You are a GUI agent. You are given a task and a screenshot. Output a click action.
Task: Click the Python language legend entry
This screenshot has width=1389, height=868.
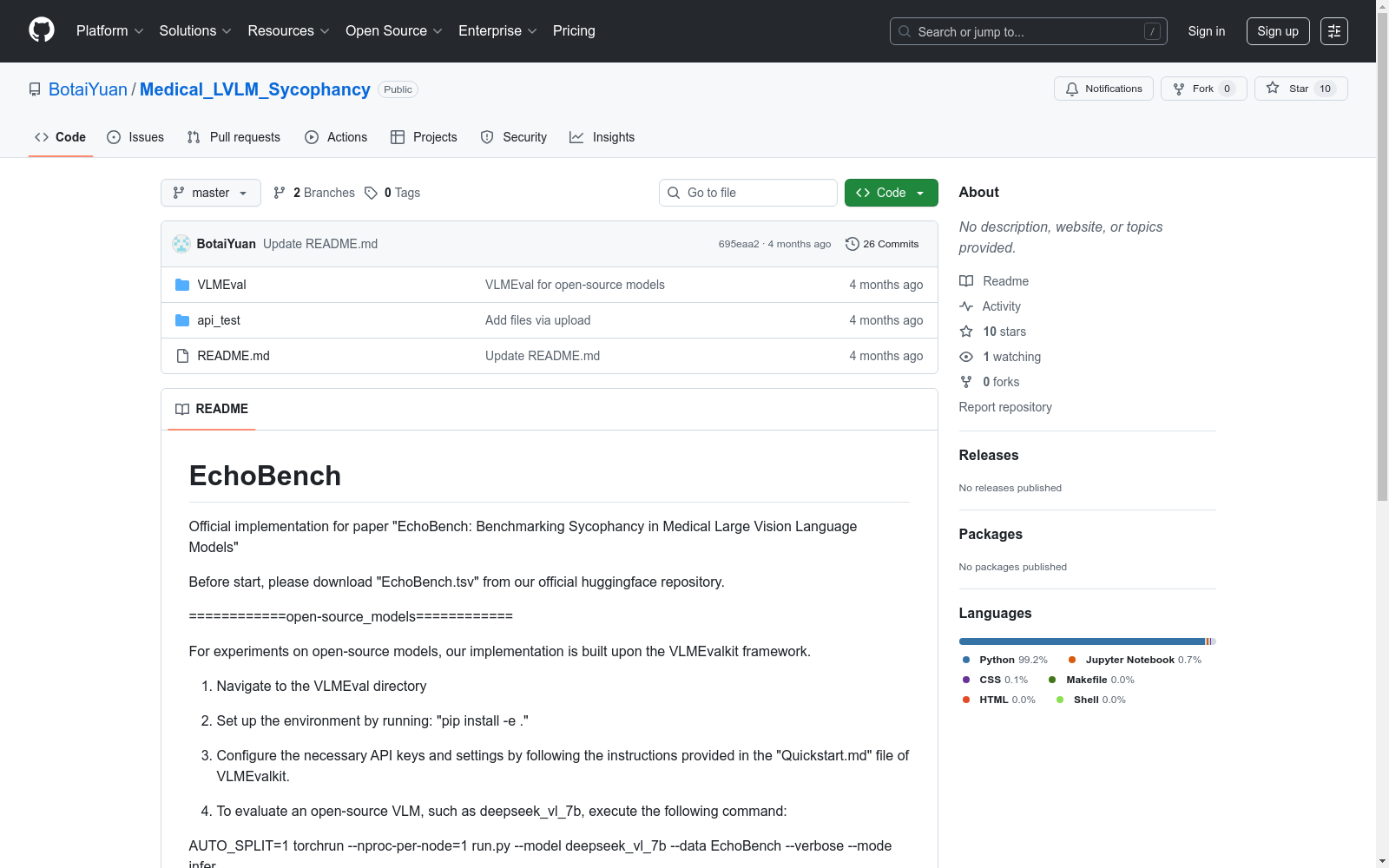(x=1005, y=660)
